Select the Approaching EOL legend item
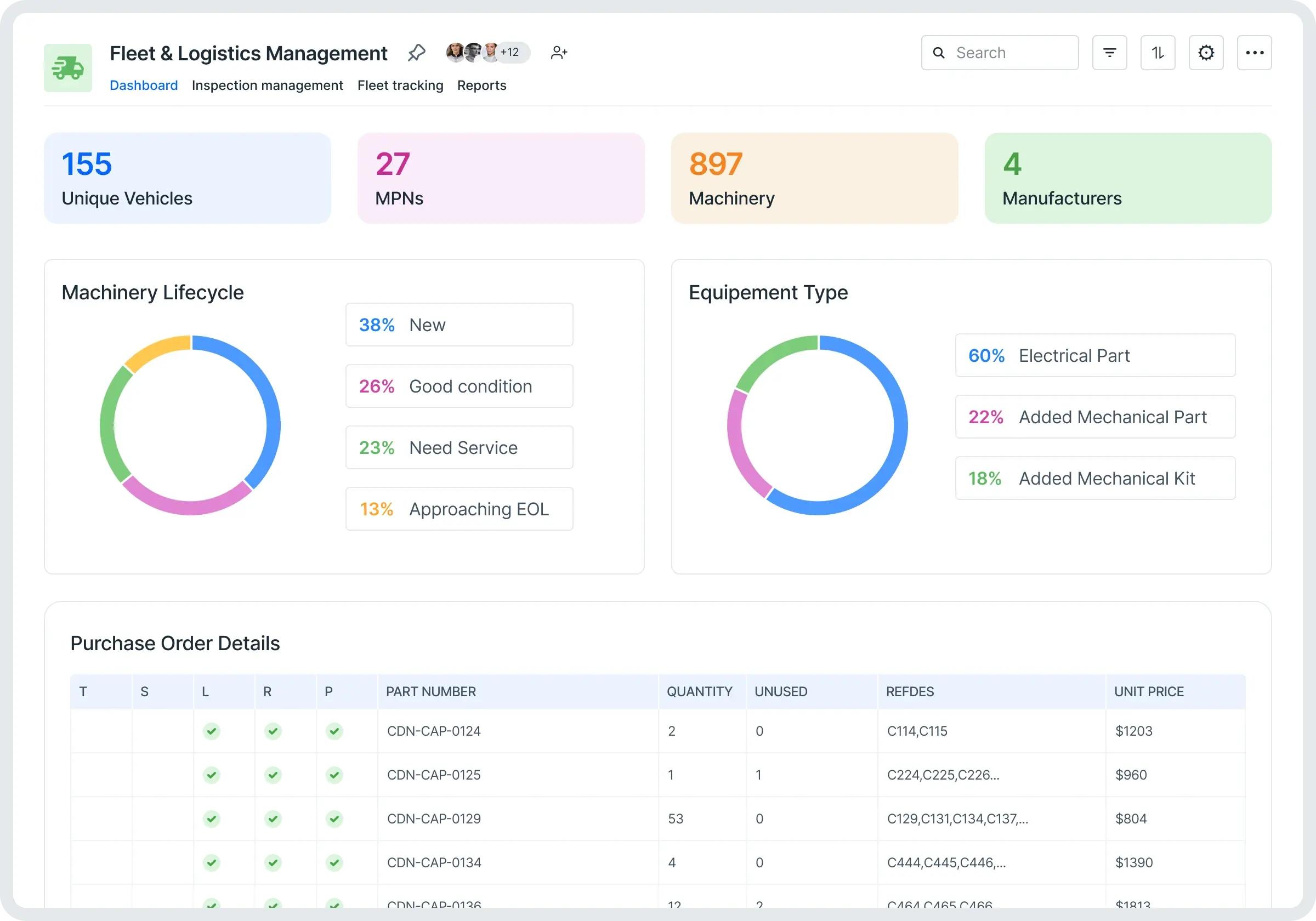 (x=459, y=509)
